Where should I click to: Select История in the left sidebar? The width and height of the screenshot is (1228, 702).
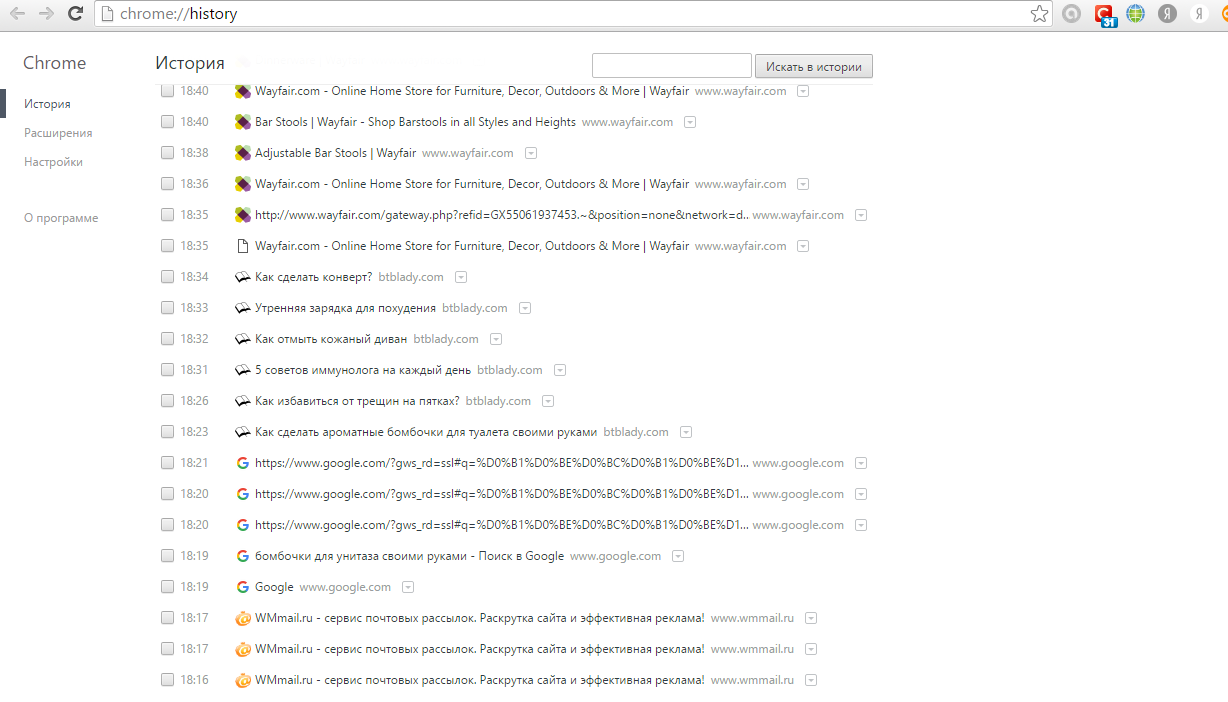[47, 104]
